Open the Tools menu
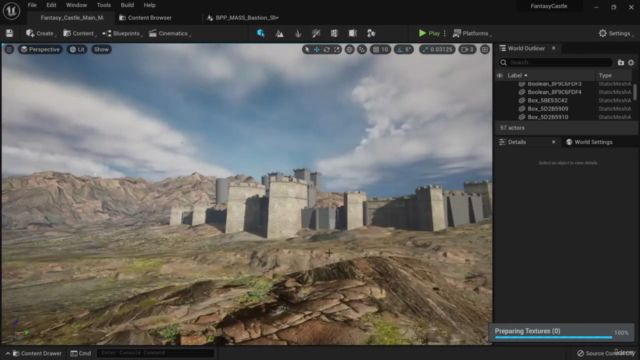The height and width of the screenshot is (360, 640). (104, 5)
